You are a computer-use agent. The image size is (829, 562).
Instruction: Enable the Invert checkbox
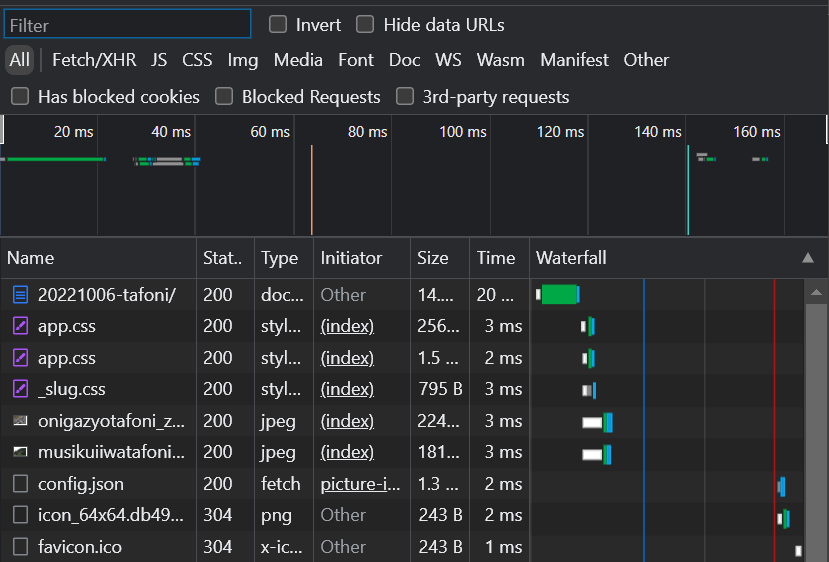click(278, 25)
